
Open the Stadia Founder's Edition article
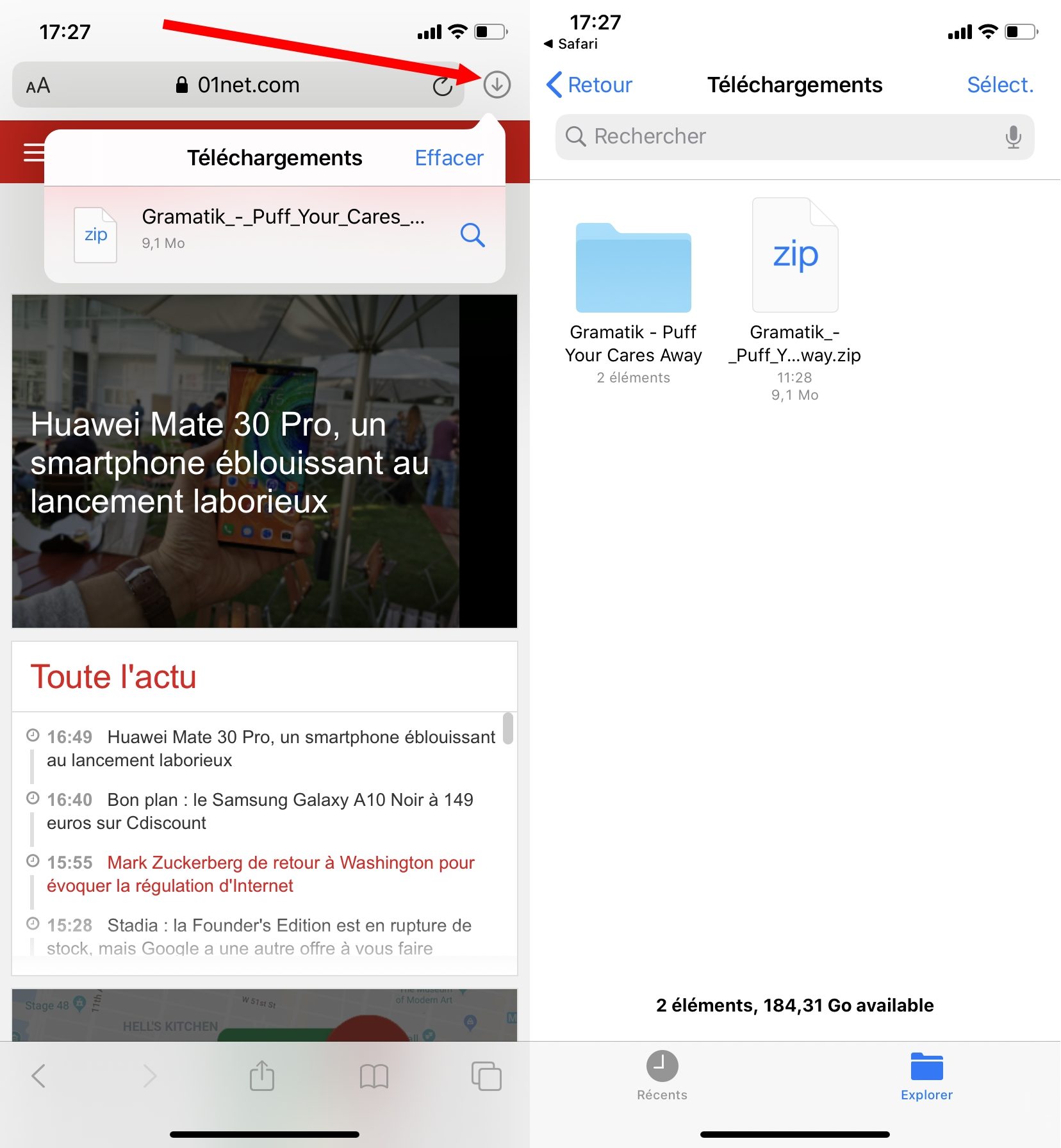tap(259, 936)
